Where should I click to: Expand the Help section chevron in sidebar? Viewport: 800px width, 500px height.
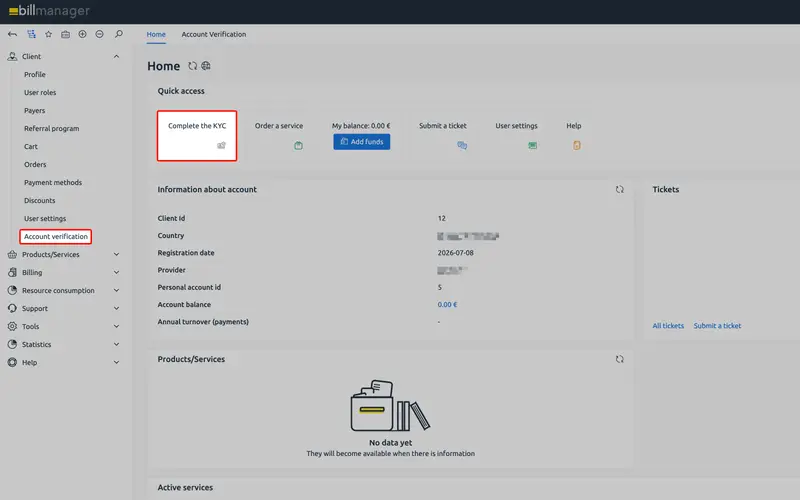click(x=116, y=362)
